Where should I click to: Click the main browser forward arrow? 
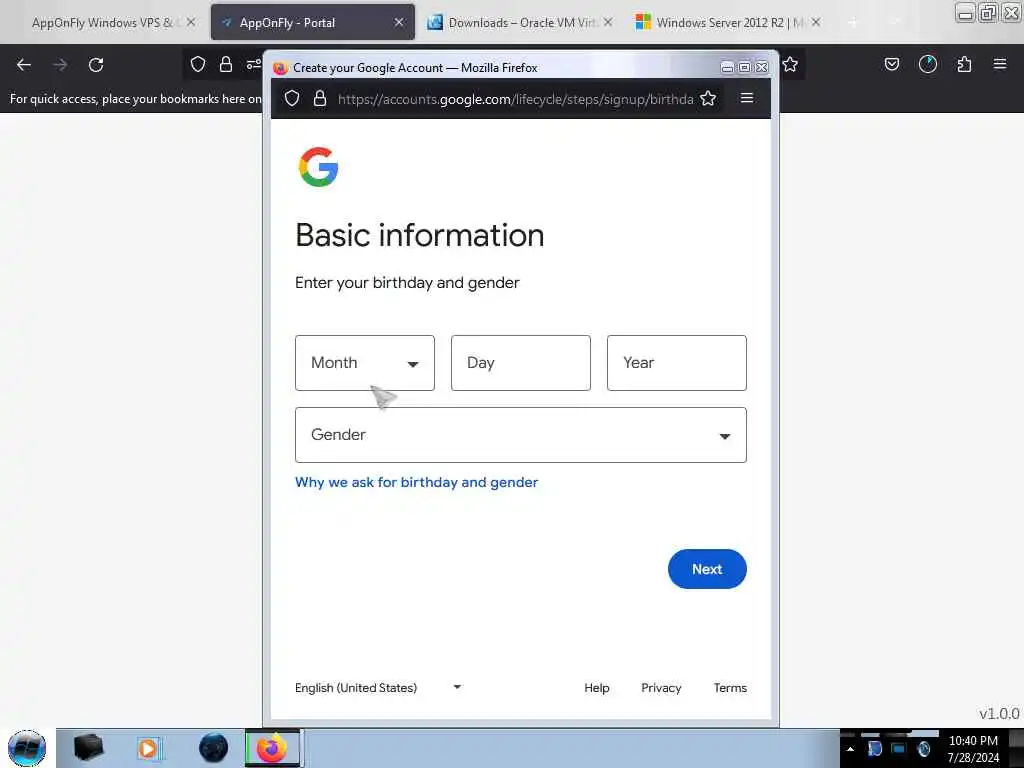(60, 65)
